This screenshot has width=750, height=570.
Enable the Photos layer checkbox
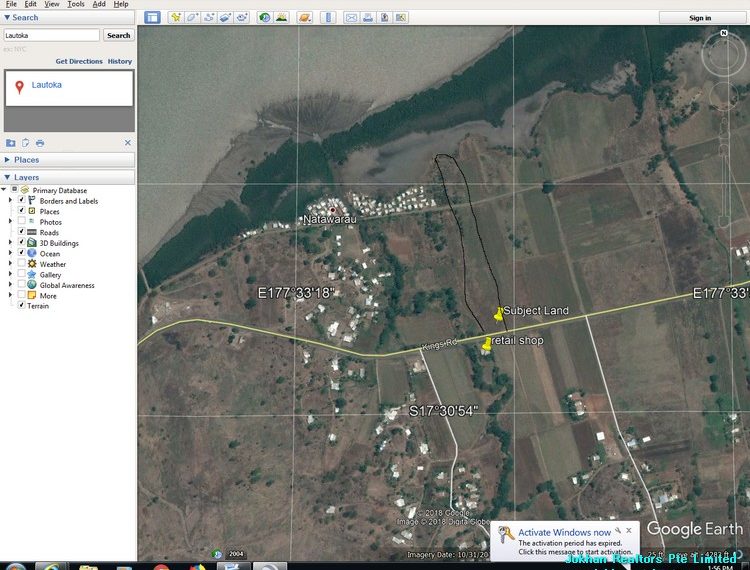22,222
